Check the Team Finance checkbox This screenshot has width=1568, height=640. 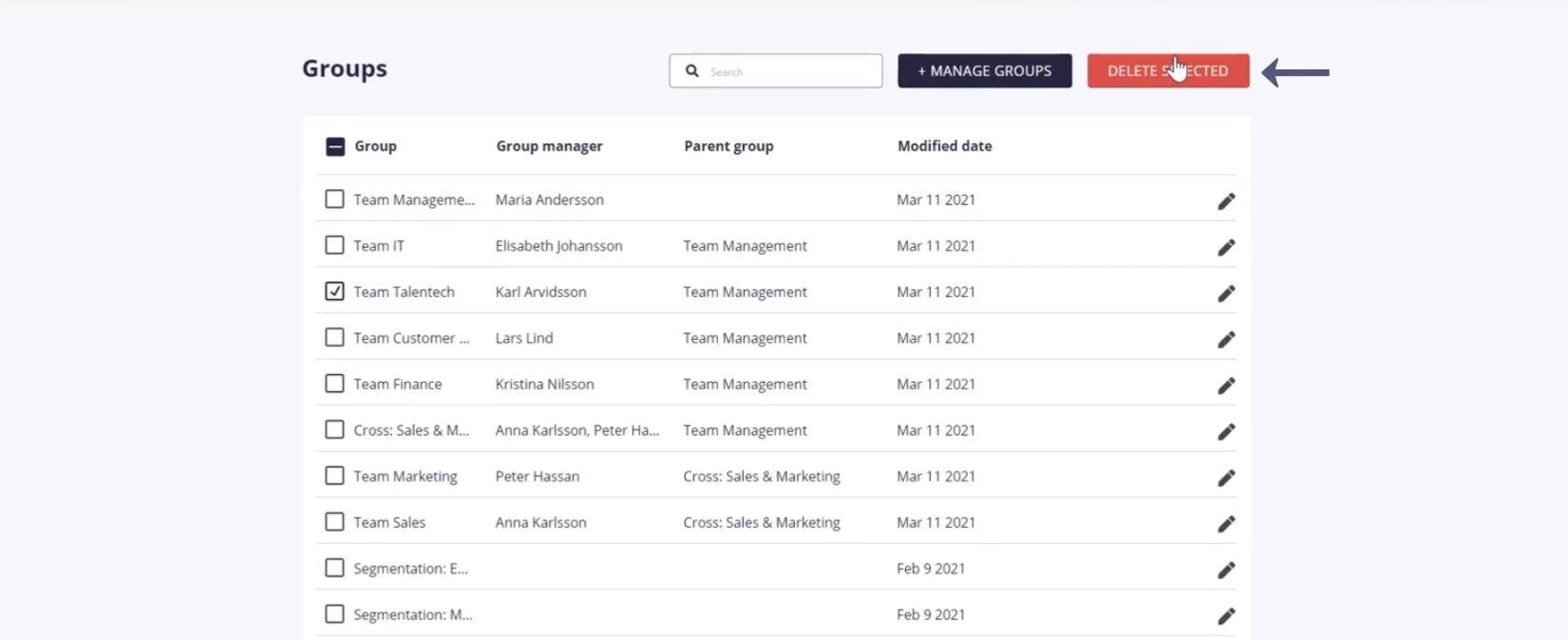(334, 383)
